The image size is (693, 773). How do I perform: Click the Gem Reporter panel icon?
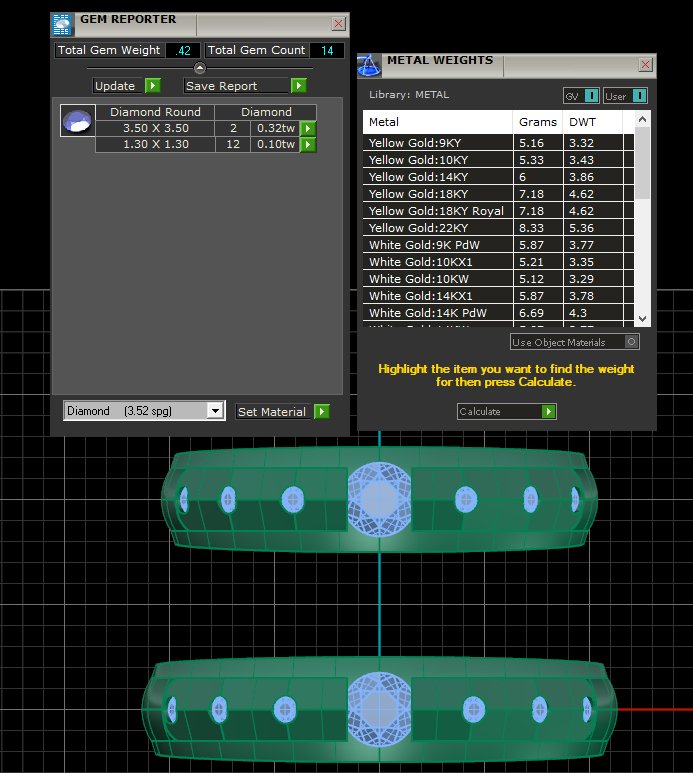[62, 25]
